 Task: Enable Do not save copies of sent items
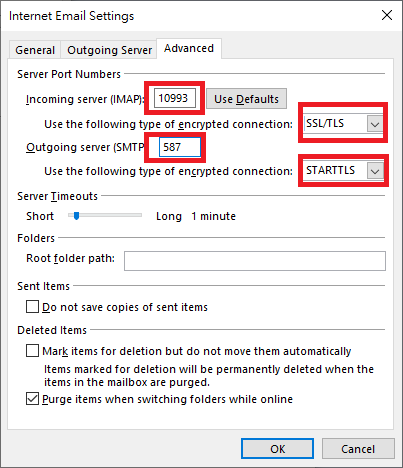point(32,307)
